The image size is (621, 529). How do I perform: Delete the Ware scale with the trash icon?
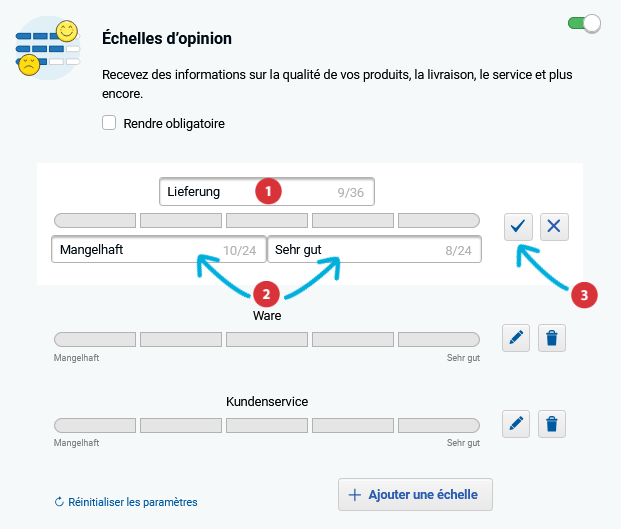tap(552, 338)
